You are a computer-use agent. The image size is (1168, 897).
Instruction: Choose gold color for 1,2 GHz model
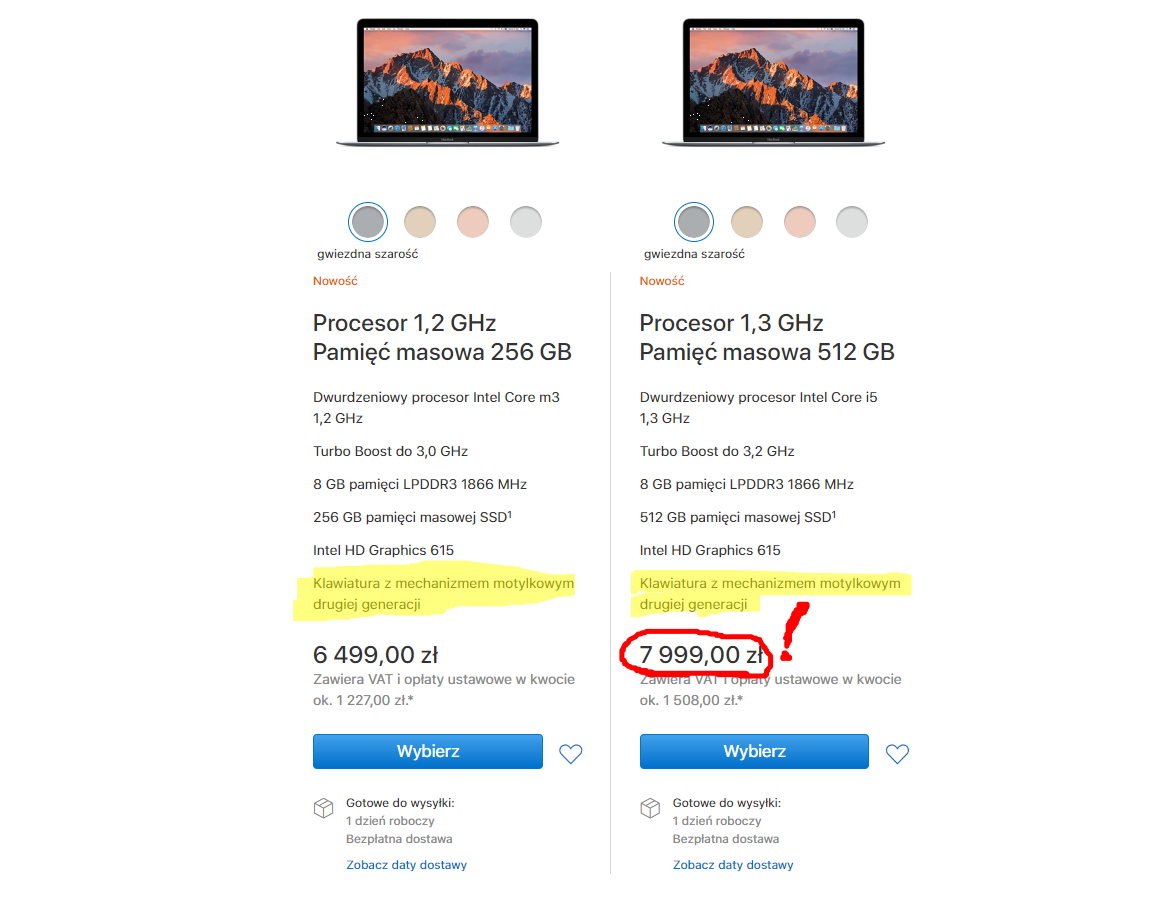420,222
